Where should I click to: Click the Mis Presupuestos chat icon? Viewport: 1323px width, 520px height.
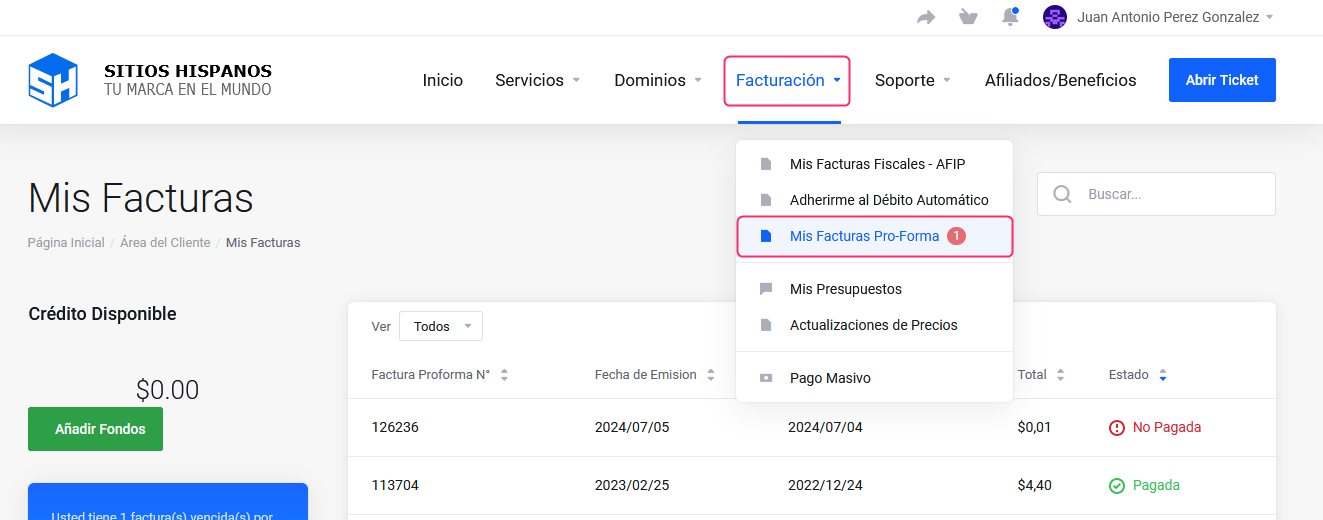pos(766,289)
